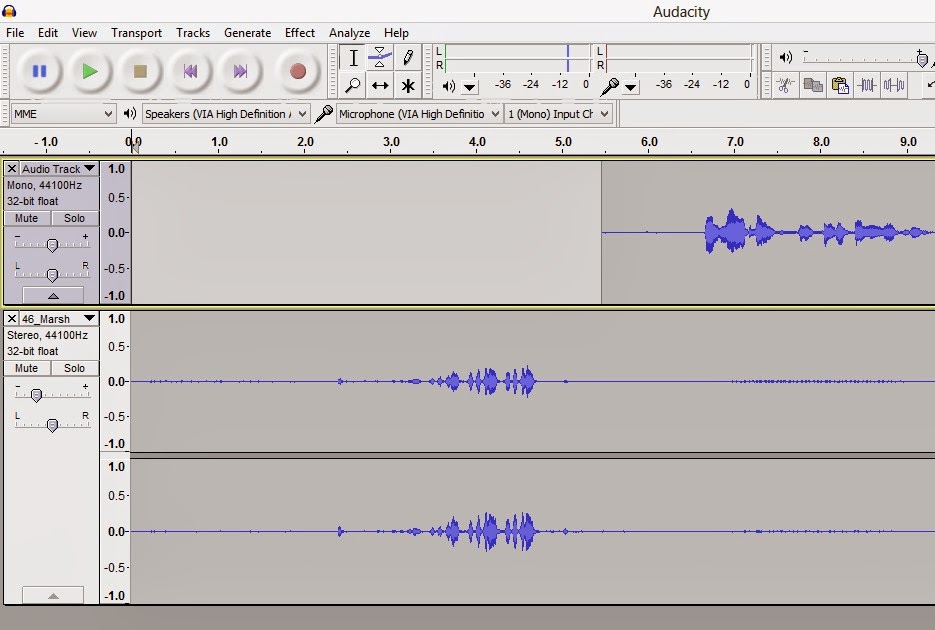Collapse the 46_Marsh track
Image resolution: width=935 pixels, height=630 pixels.
53,595
